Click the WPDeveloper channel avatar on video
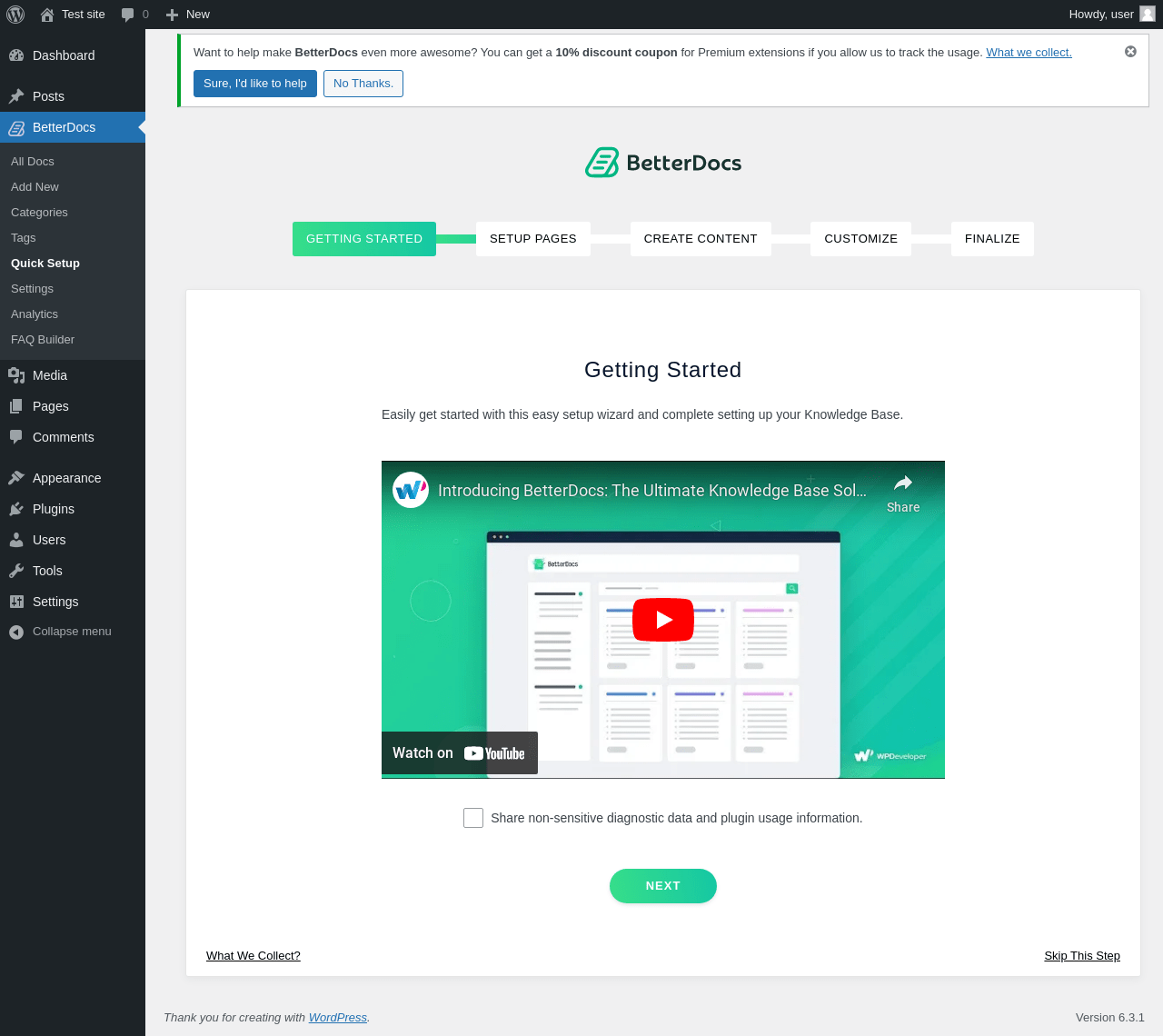This screenshot has height=1036, width=1163. pyautogui.click(x=411, y=490)
